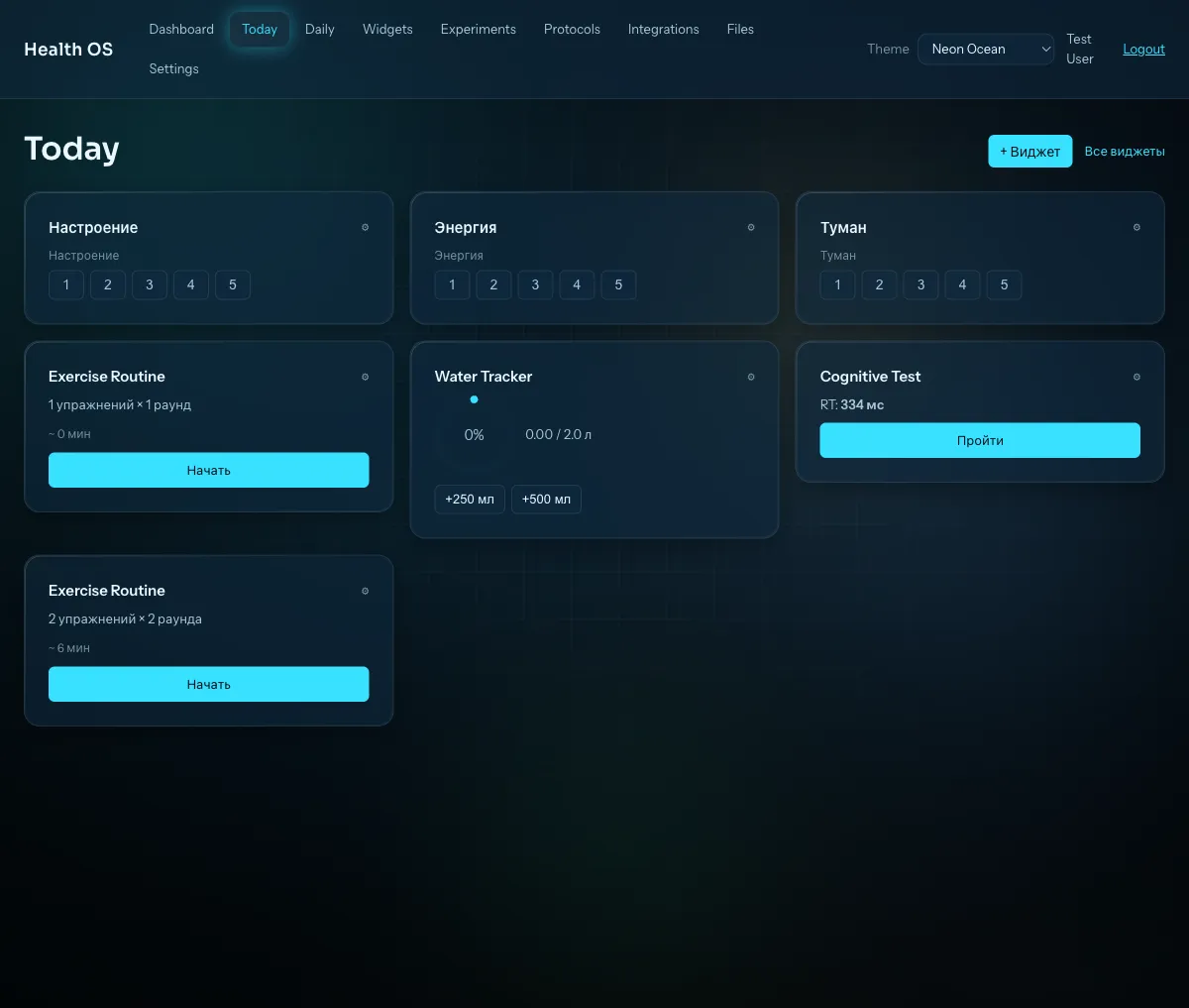
Task: Click the water progress ring at 0%
Action: [474, 434]
